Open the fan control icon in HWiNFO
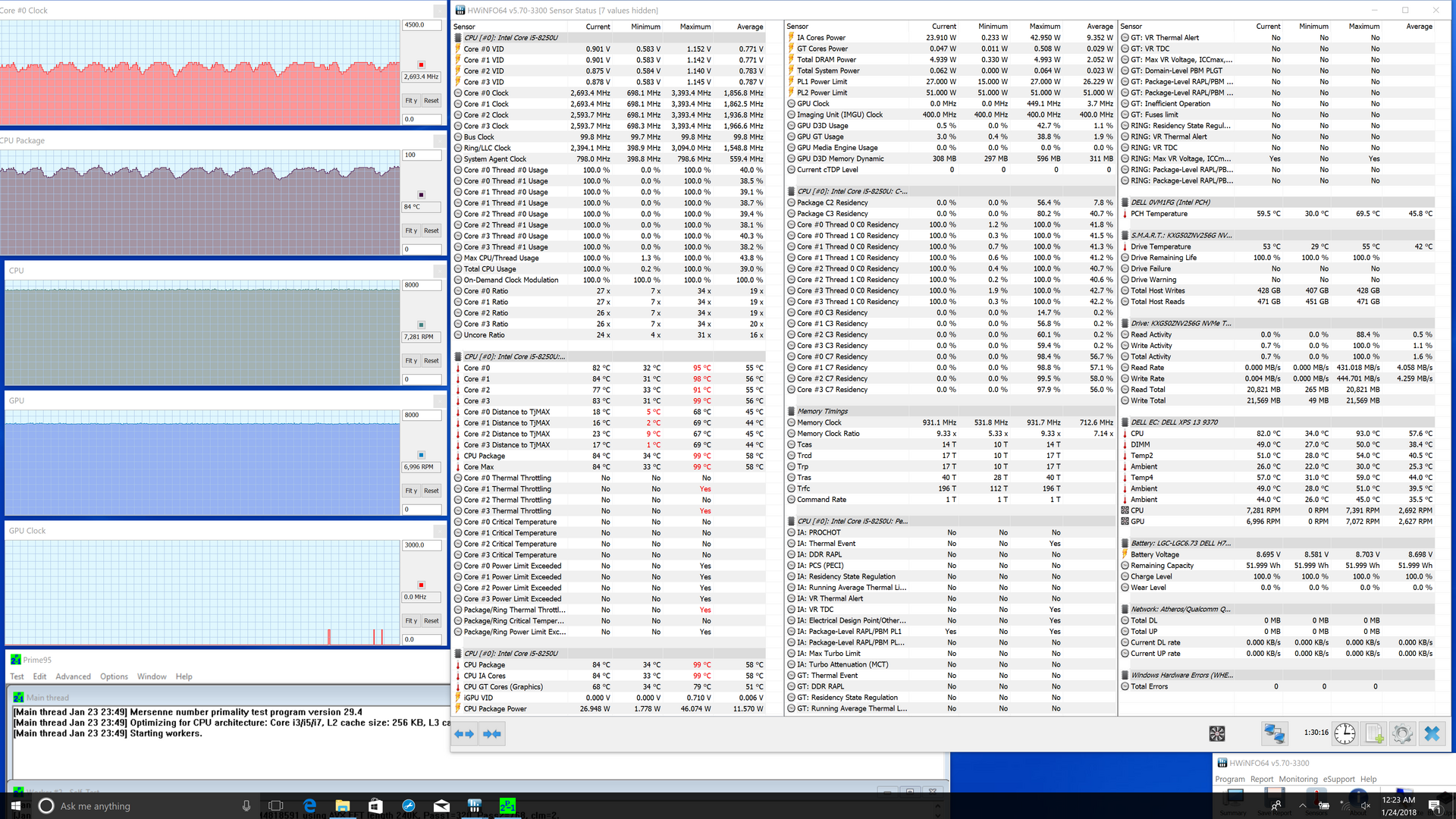The width and height of the screenshot is (1456, 819). 1217,733
